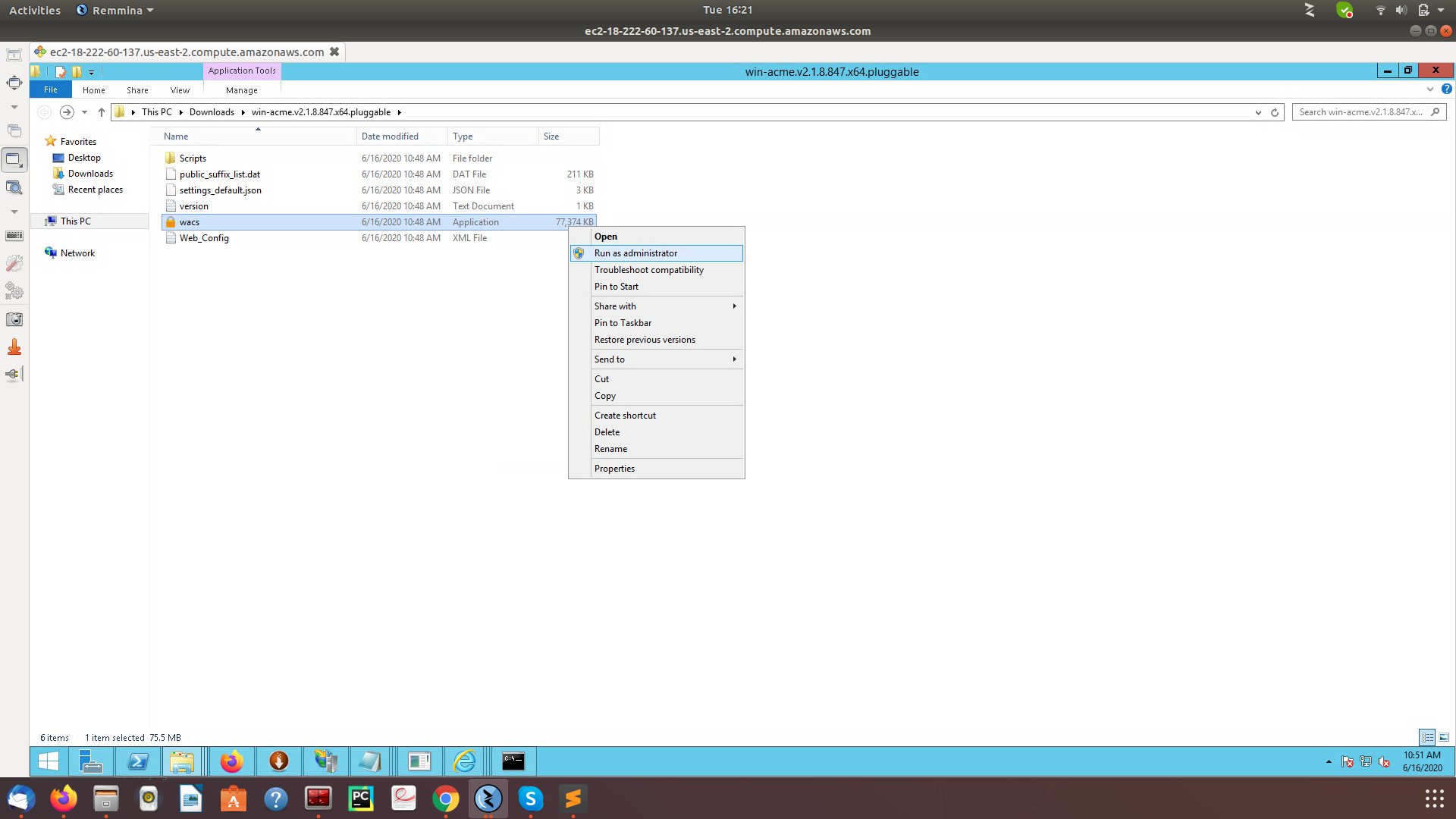
Task: Open the address bar history dropdown
Action: click(1260, 111)
